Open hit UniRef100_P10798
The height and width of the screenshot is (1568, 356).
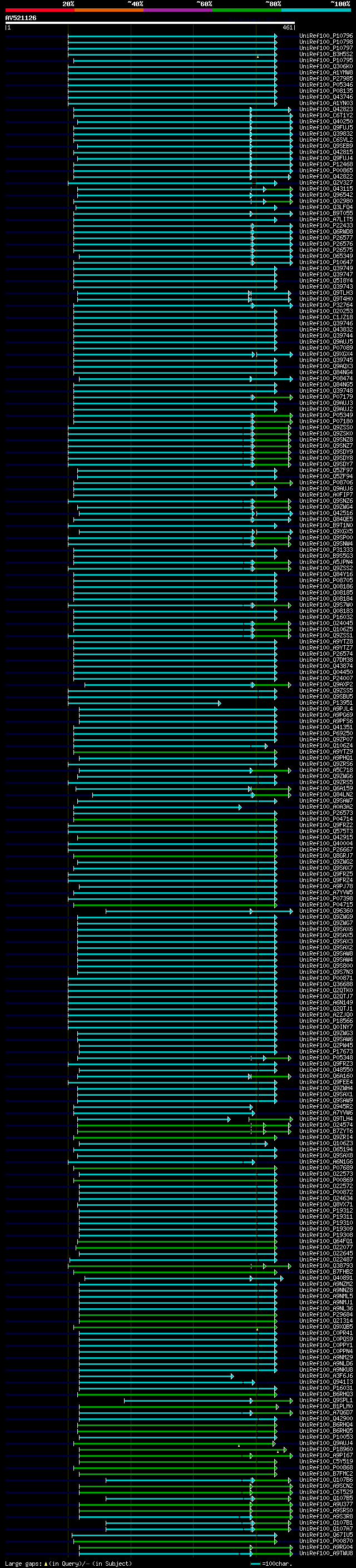coord(326,42)
